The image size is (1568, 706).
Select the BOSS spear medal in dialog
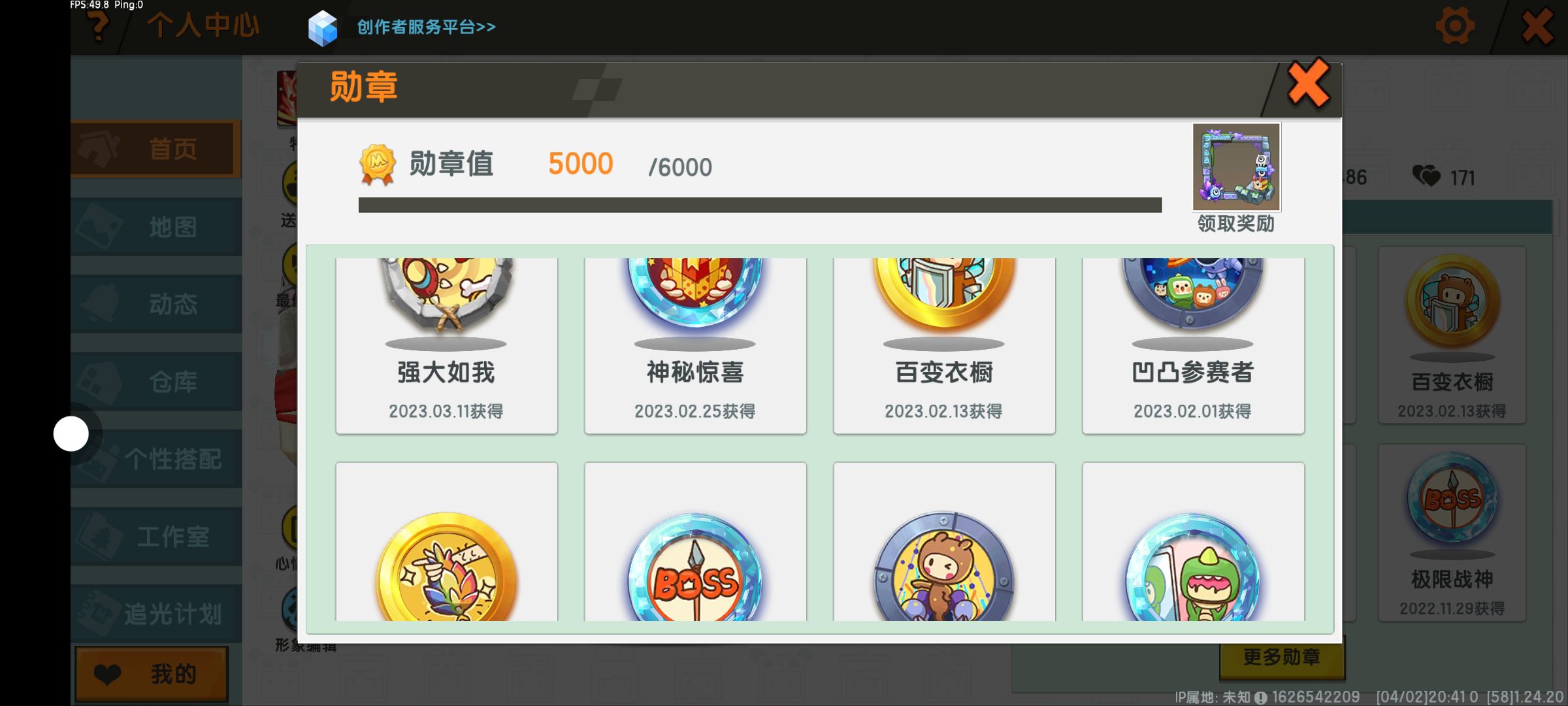(x=695, y=542)
